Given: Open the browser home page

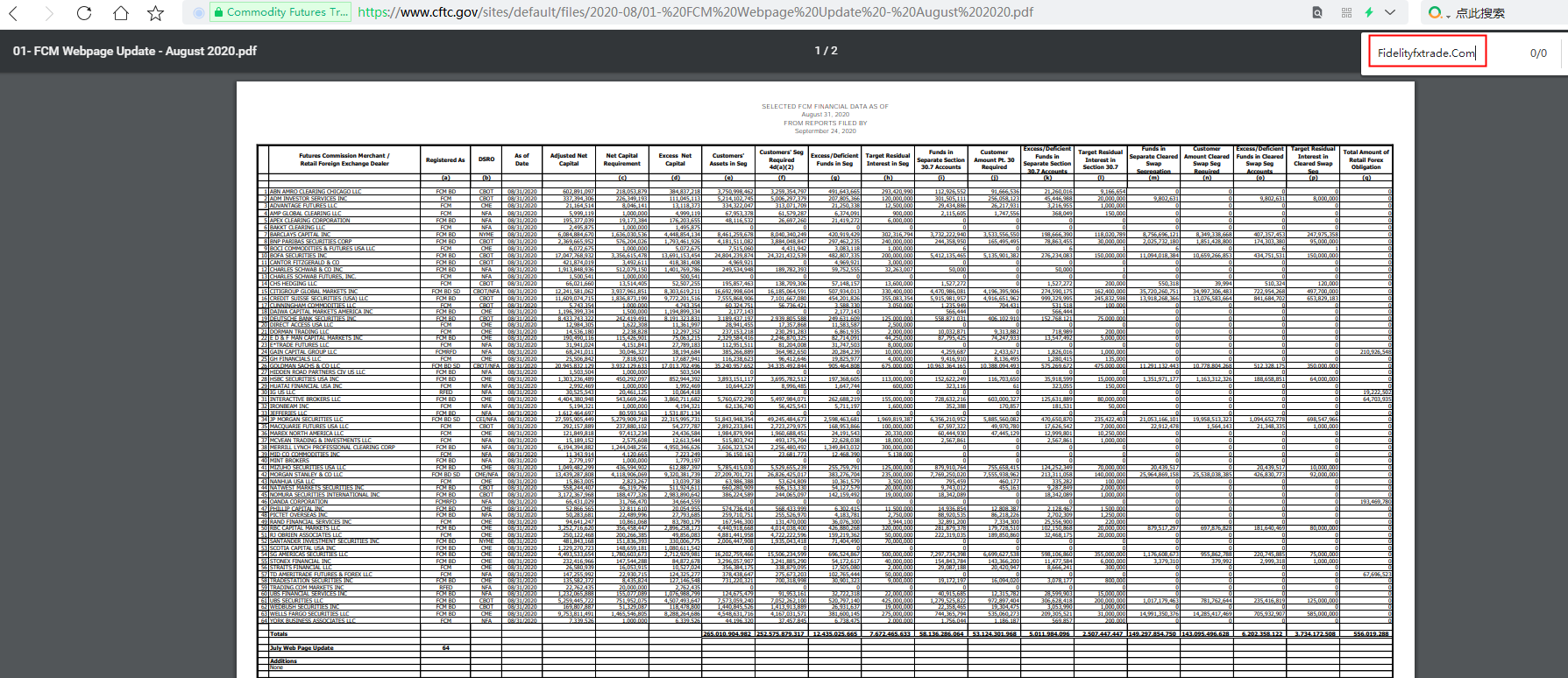Looking at the screenshot, I should coord(120,13).
